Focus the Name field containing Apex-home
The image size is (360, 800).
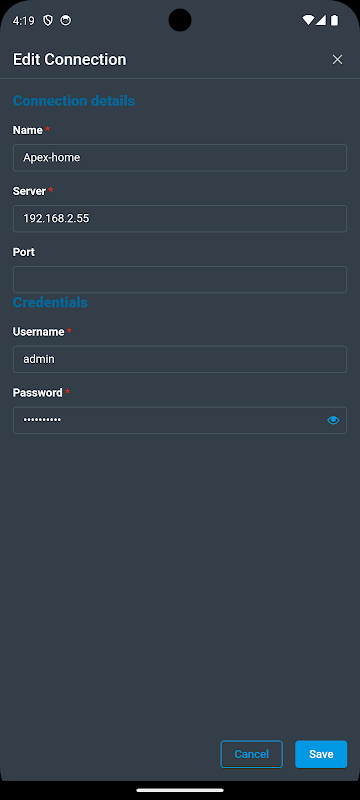(180, 158)
